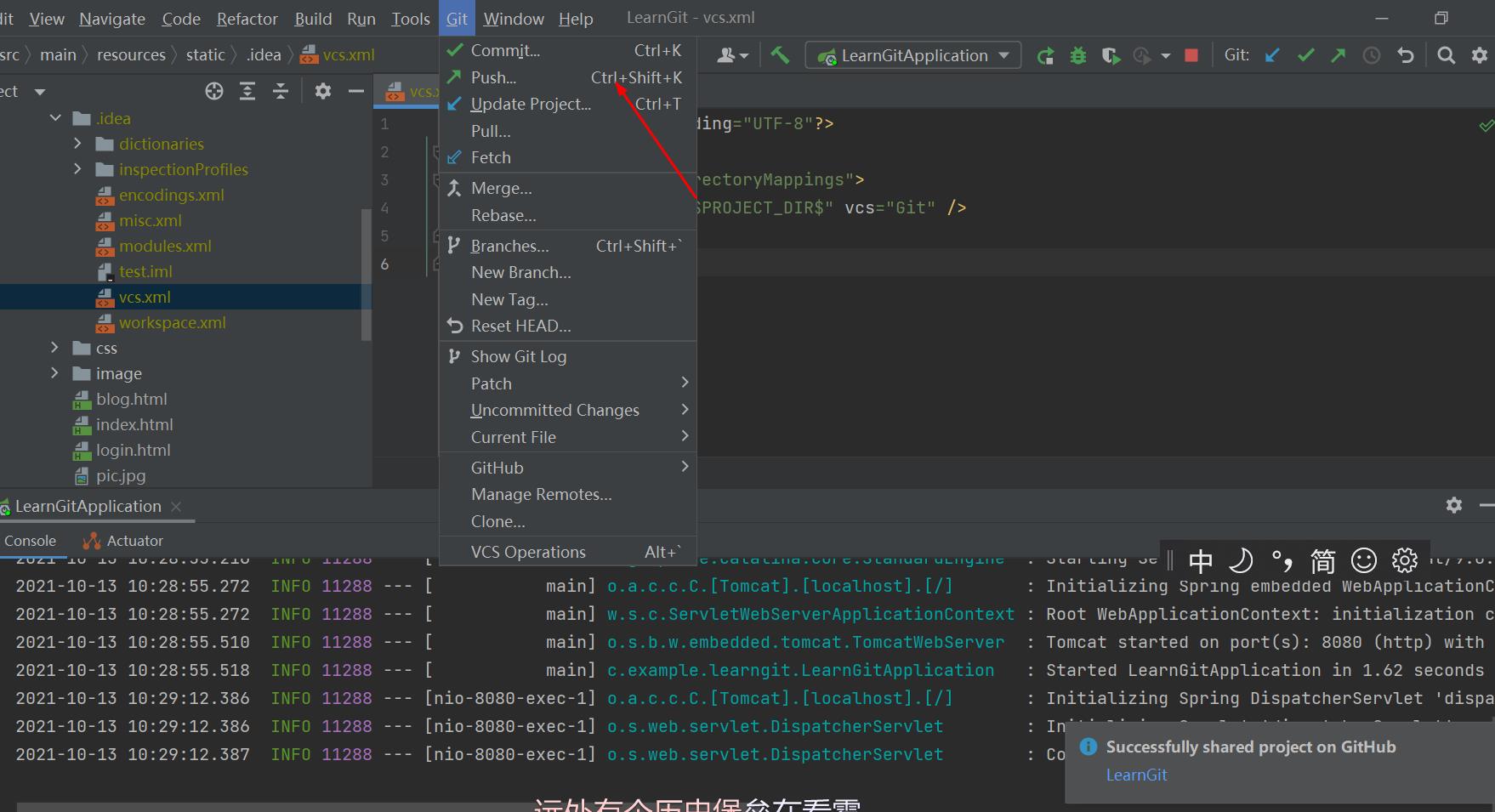Click the green Debug bug icon
This screenshot has height=812, width=1495.
[1078, 56]
